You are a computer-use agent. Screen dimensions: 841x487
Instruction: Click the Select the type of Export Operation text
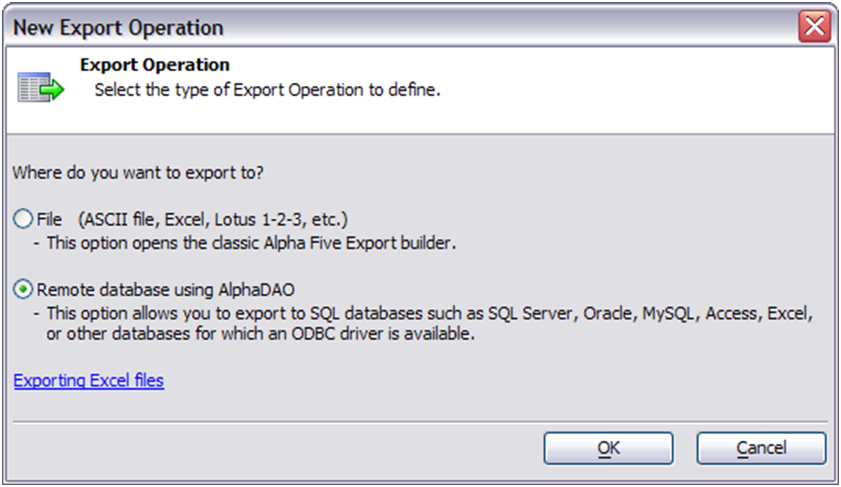click(x=267, y=90)
